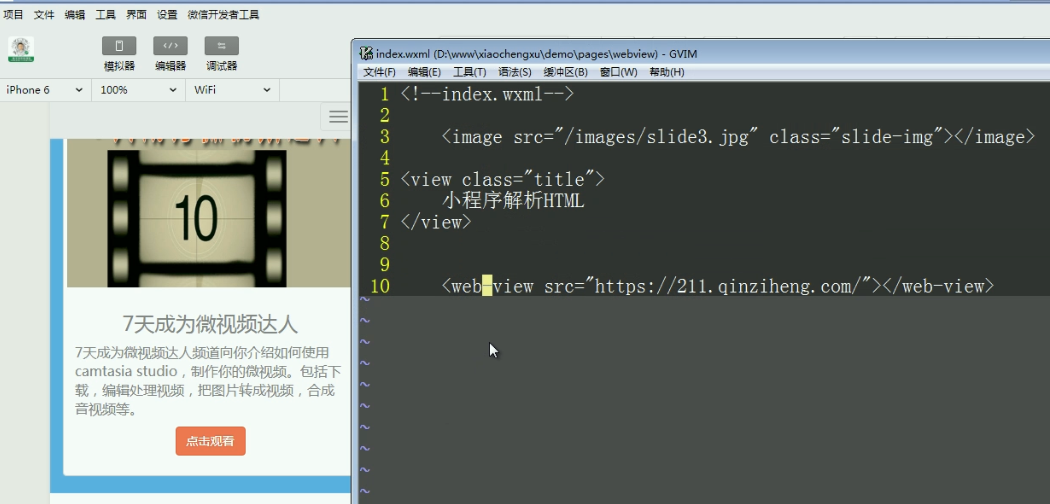Click the 点击观看 button
The image size is (1050, 504).
(210, 441)
